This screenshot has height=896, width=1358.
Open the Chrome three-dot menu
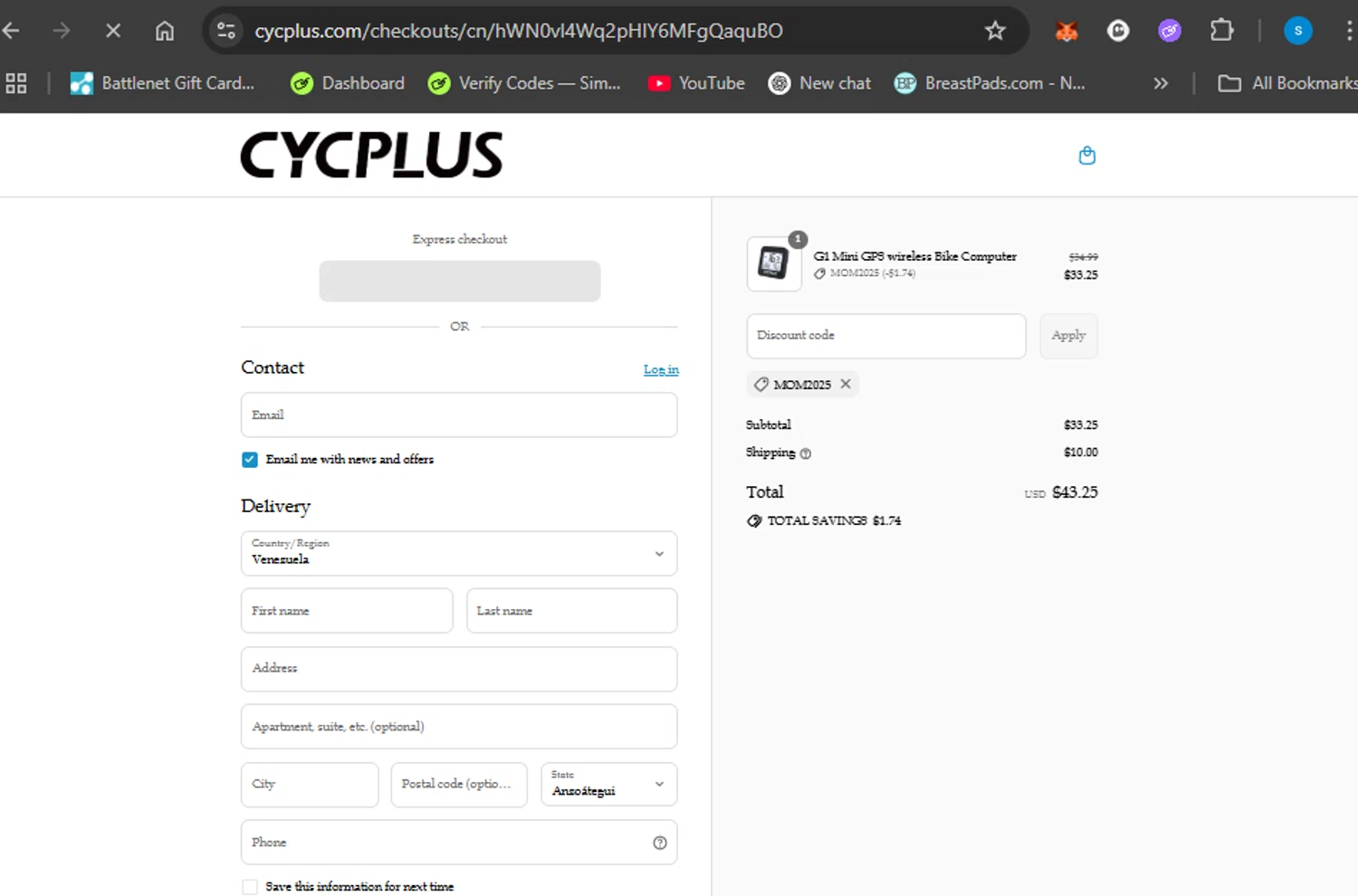(x=1349, y=31)
